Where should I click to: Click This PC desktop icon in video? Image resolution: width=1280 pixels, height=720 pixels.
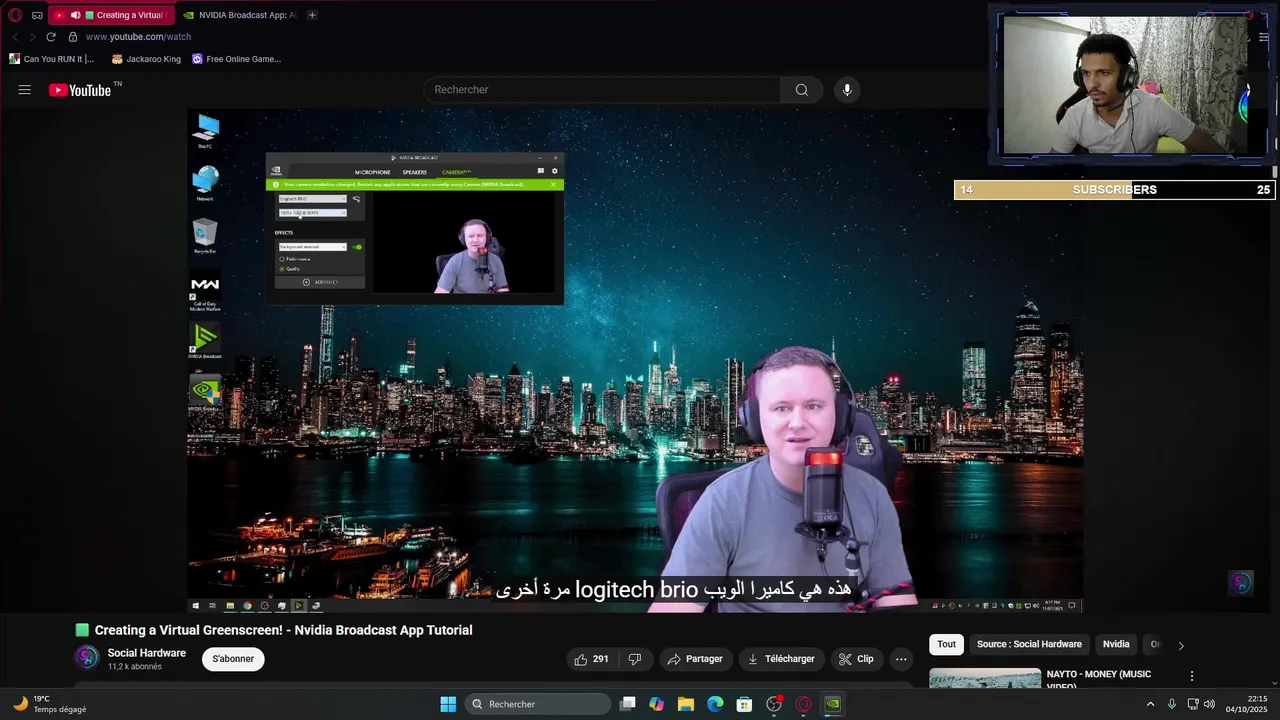coord(205,131)
